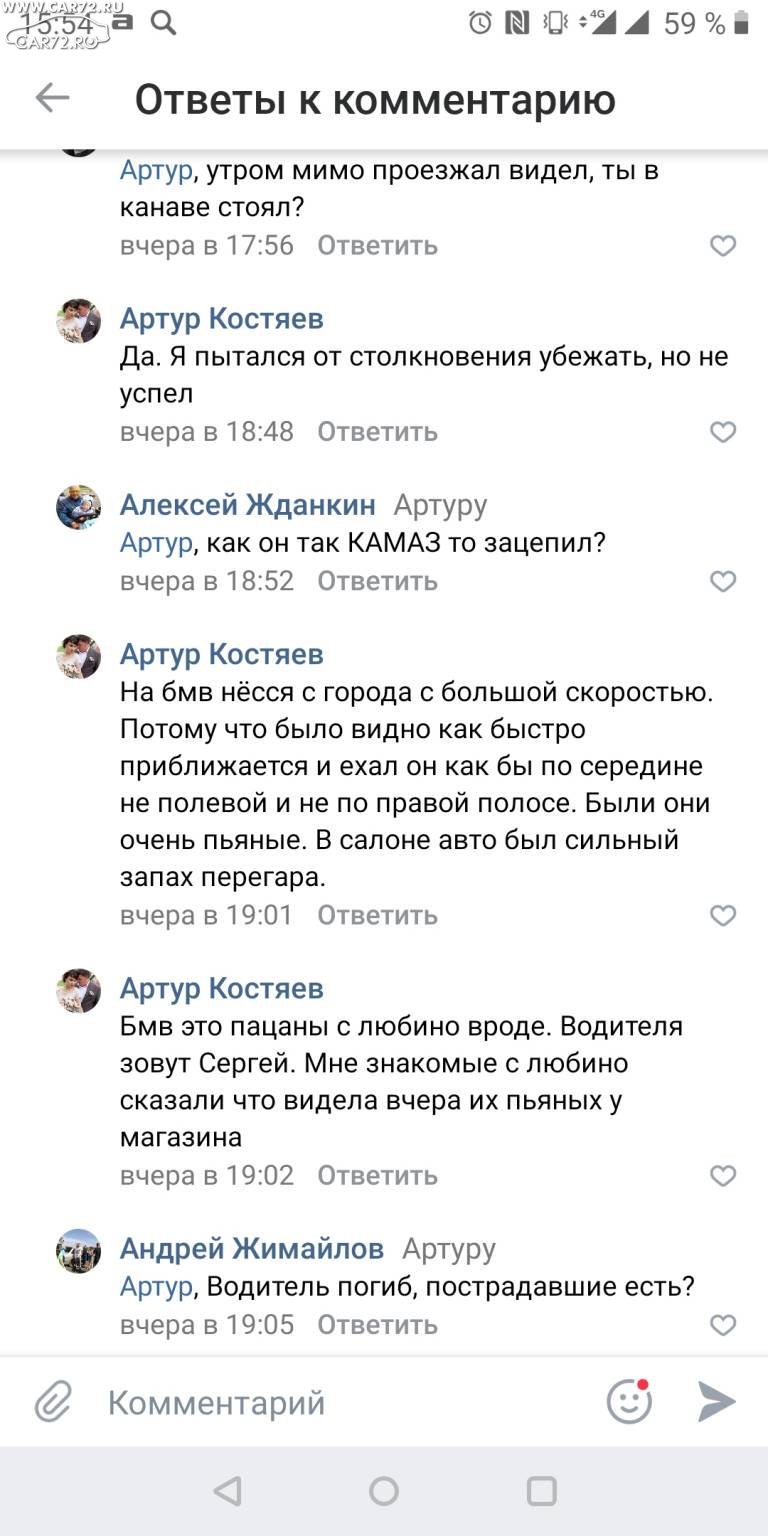Like the 17:56 comment about канаве
This screenshot has height=1536, width=768.
tap(723, 246)
